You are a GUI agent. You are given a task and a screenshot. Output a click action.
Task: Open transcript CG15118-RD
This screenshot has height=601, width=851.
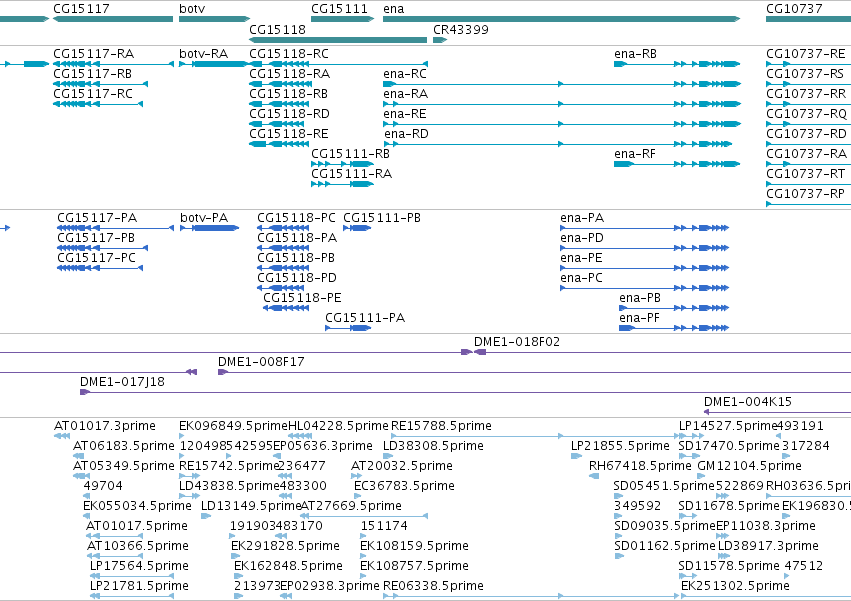point(289,114)
